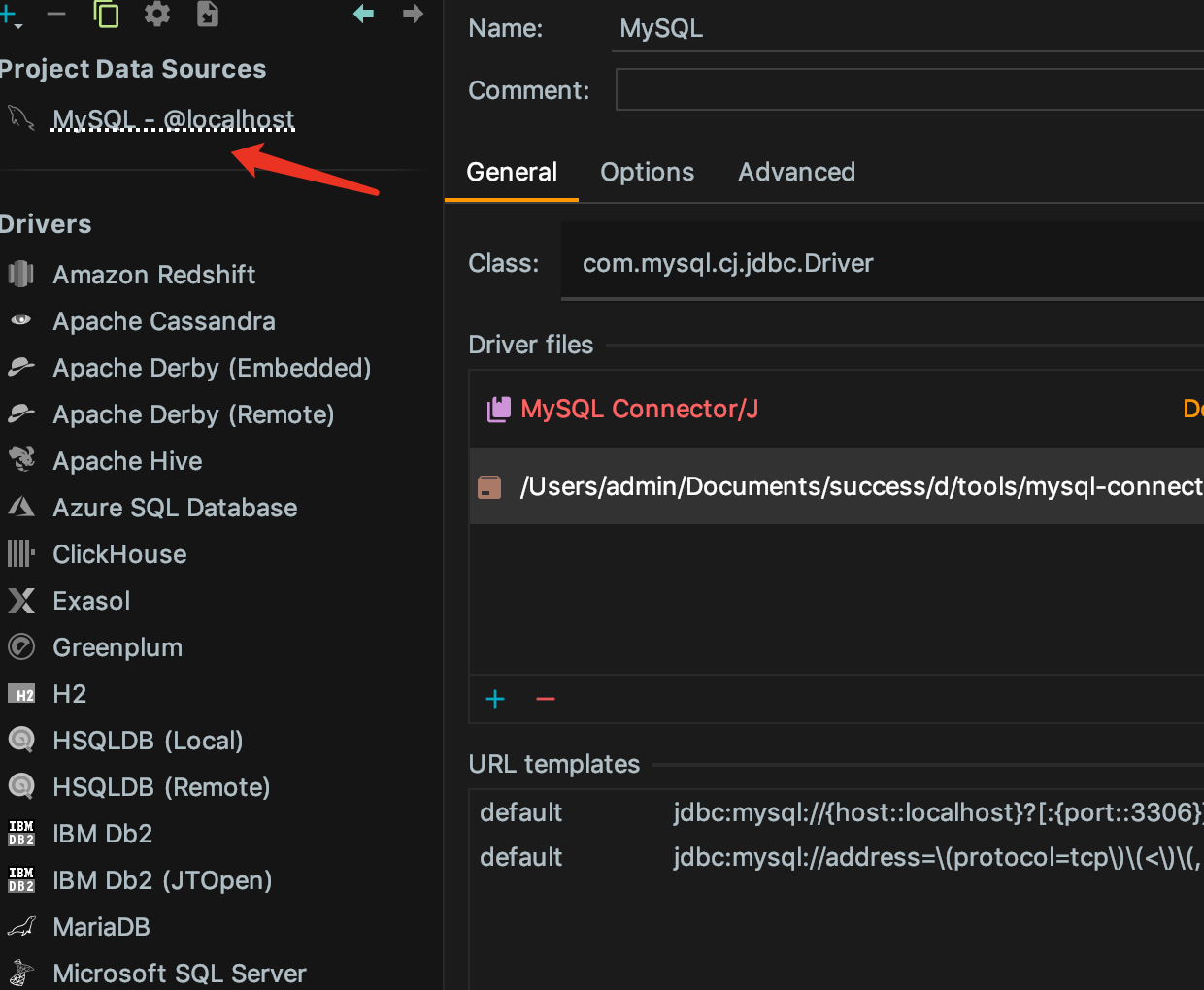
Task: Click the remove data source minus icon
Action: [x=56, y=14]
